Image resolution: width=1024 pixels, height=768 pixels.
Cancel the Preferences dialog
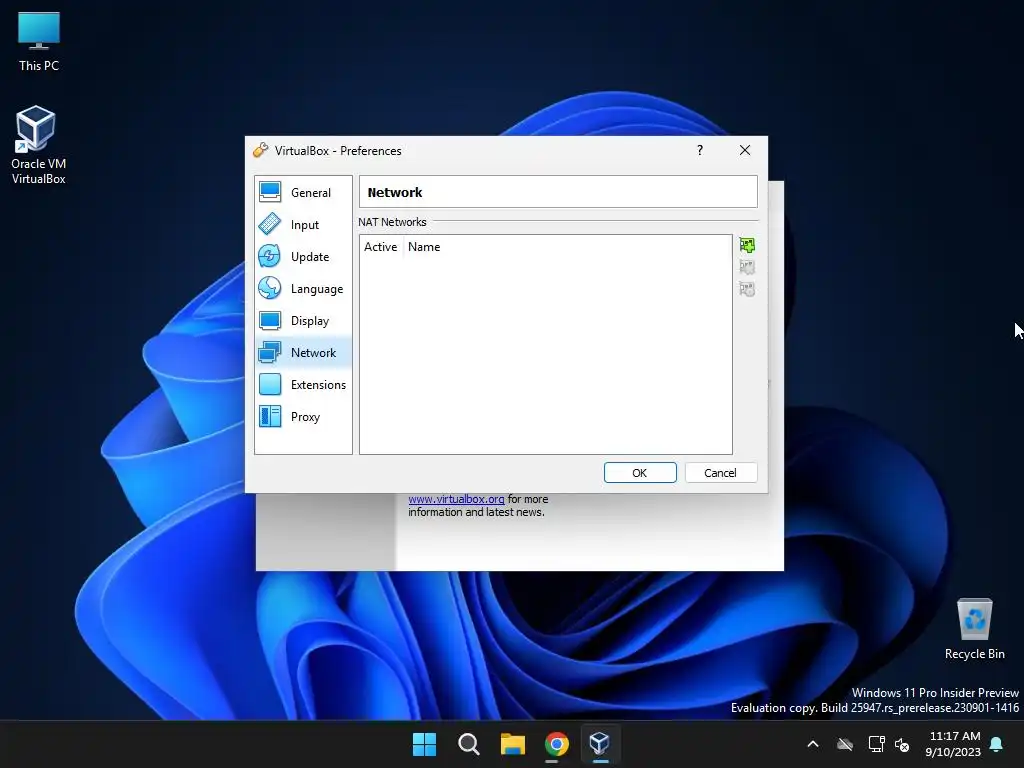coord(720,473)
